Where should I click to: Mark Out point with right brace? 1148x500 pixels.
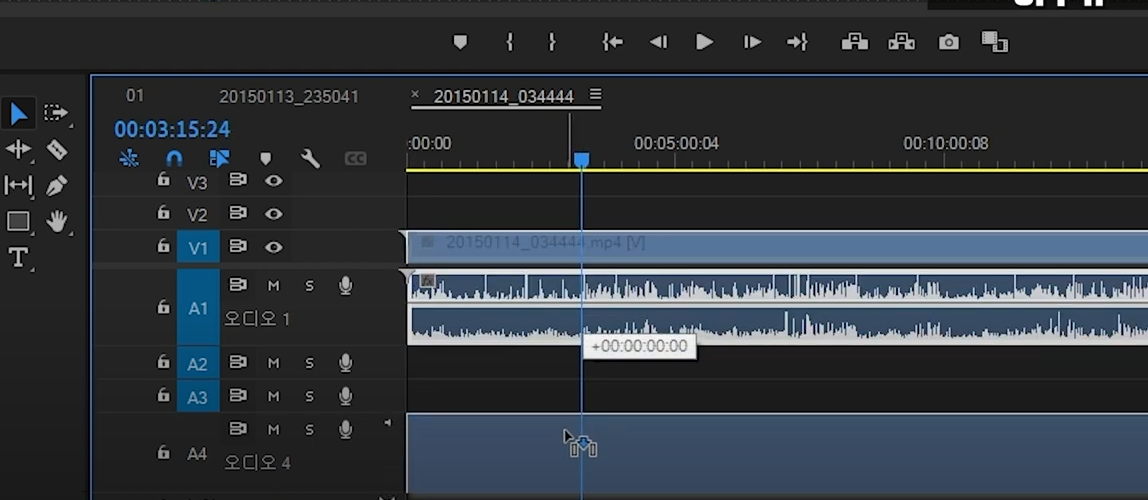coord(552,42)
